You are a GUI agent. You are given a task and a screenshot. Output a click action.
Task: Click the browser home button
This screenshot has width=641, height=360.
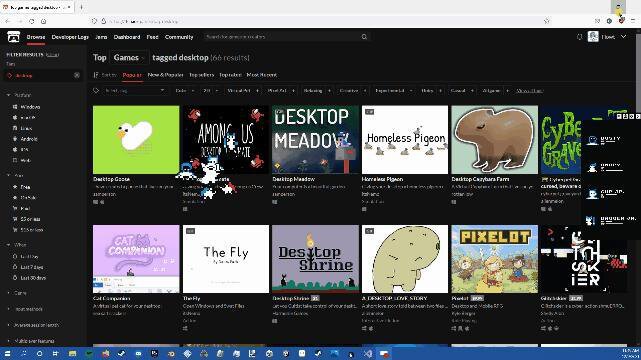coord(44,21)
